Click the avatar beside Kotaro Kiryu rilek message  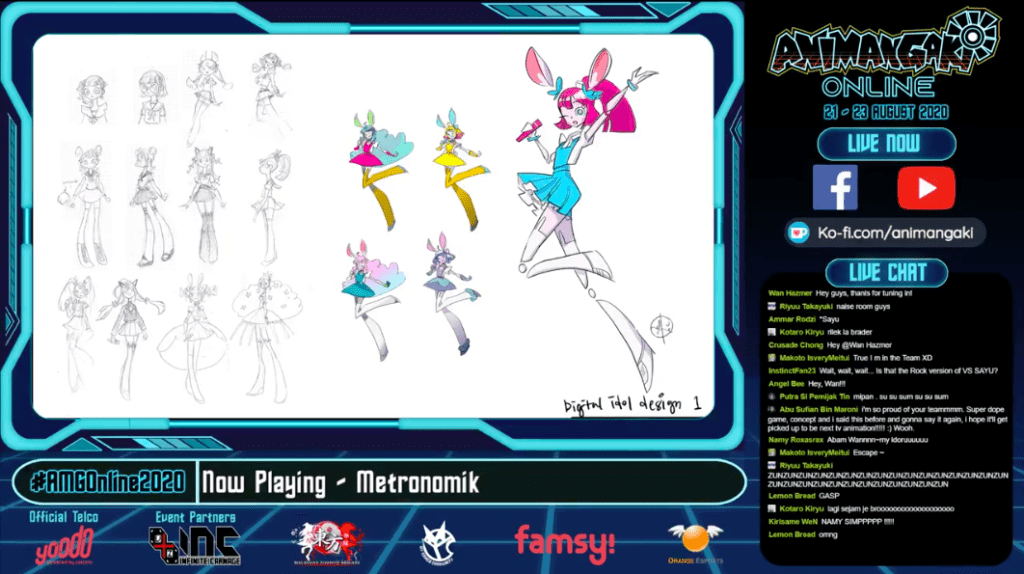pyautogui.click(x=772, y=332)
